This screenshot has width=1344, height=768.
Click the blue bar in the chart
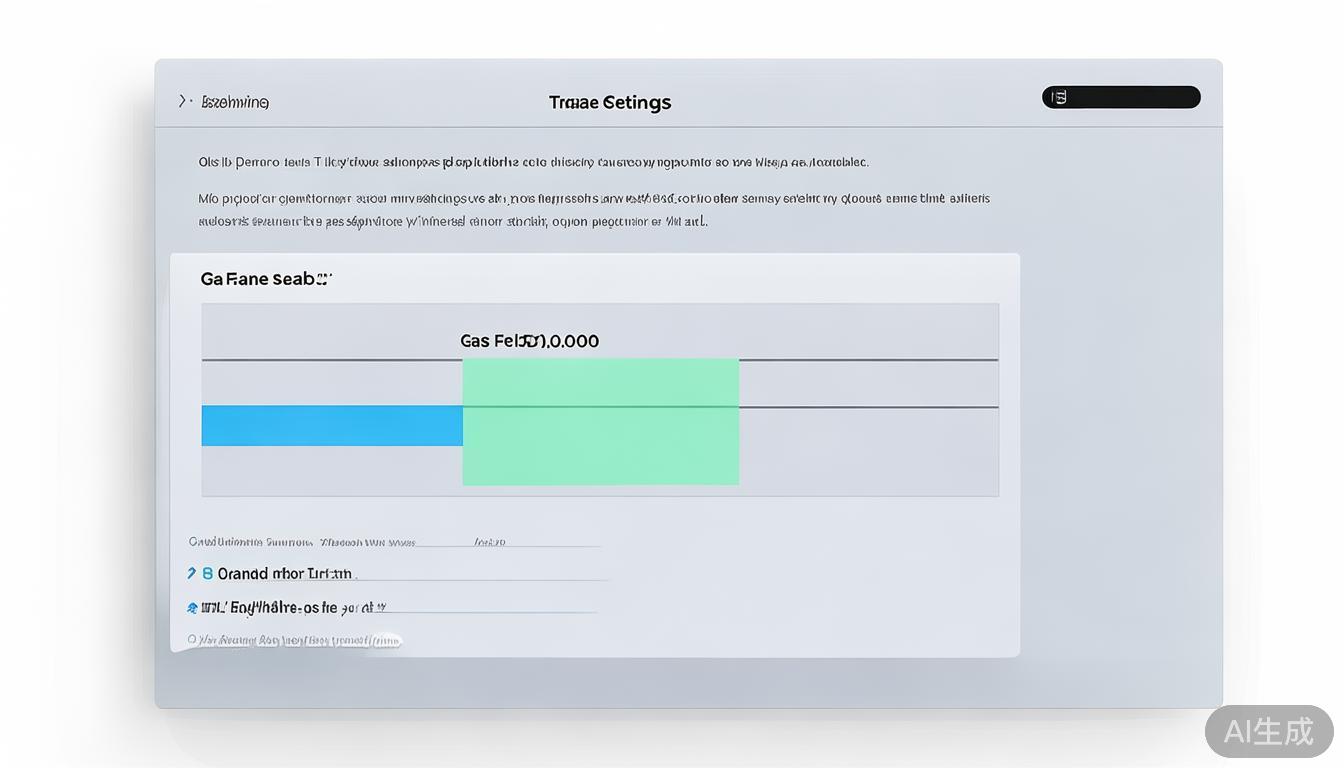(x=332, y=426)
